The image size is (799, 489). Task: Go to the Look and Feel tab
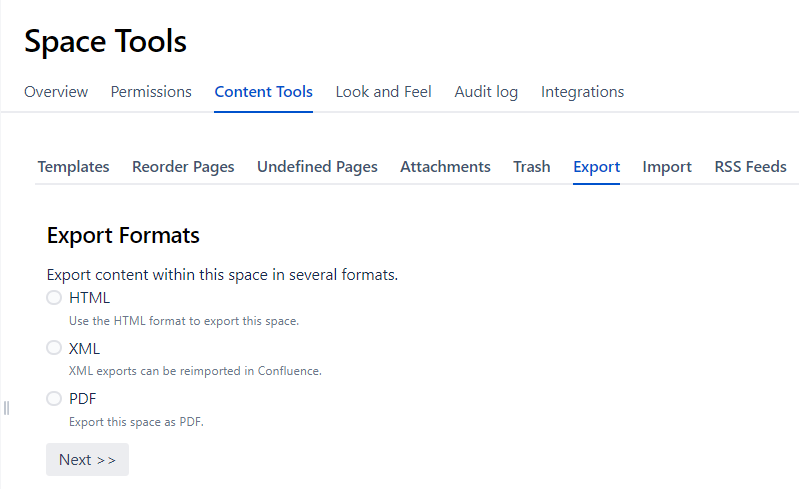[x=383, y=92]
